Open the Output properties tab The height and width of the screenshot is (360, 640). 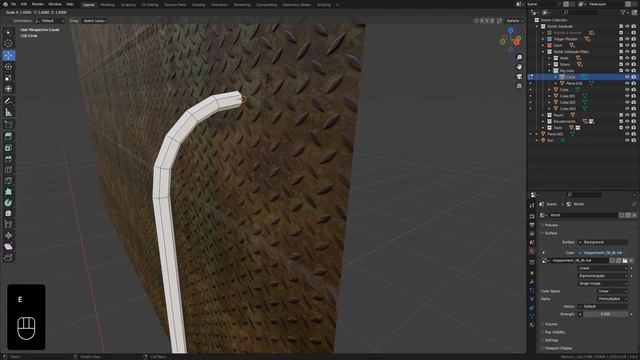pyautogui.click(x=532, y=225)
